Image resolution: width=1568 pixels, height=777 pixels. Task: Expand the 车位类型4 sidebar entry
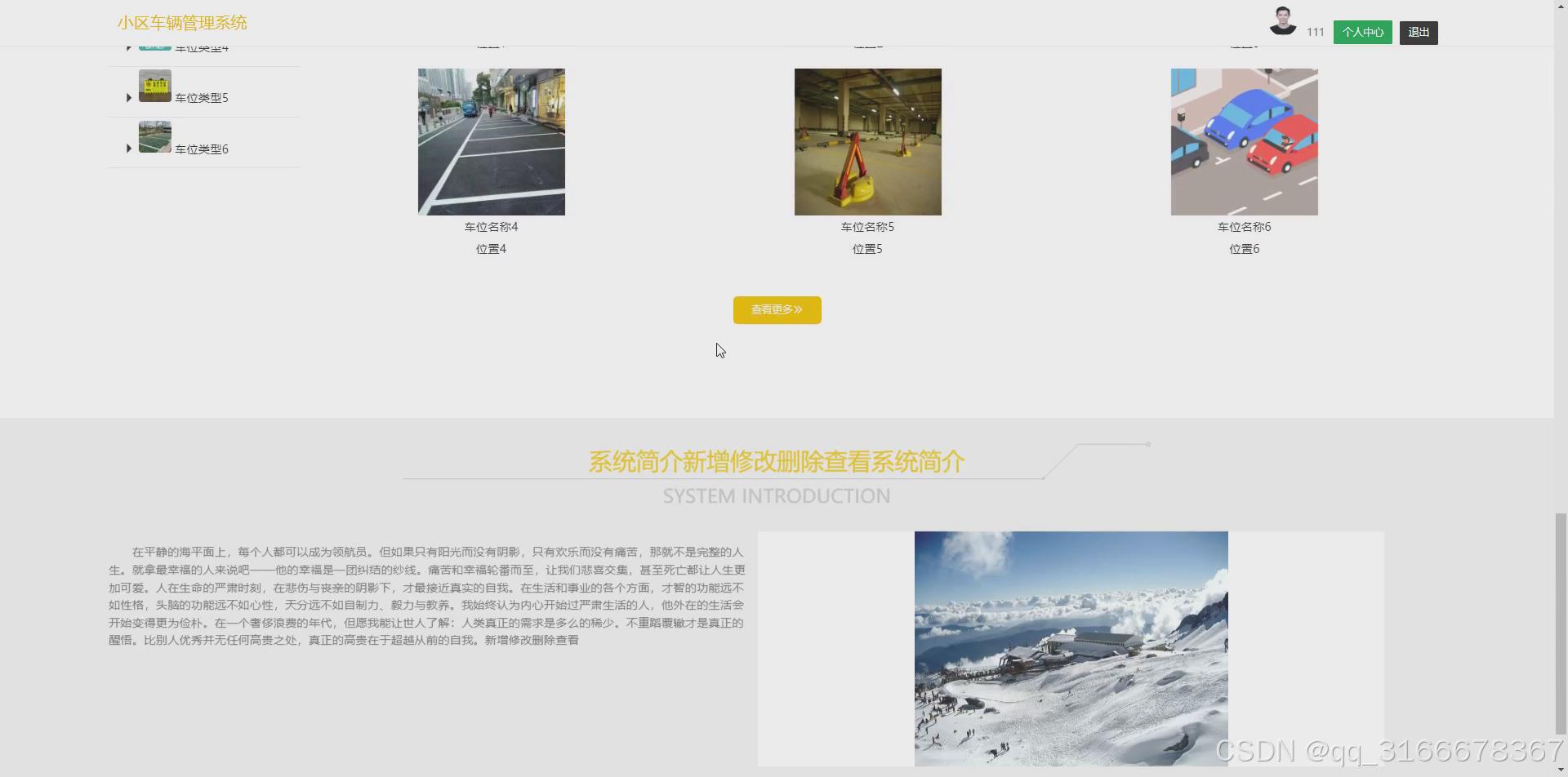pos(128,47)
